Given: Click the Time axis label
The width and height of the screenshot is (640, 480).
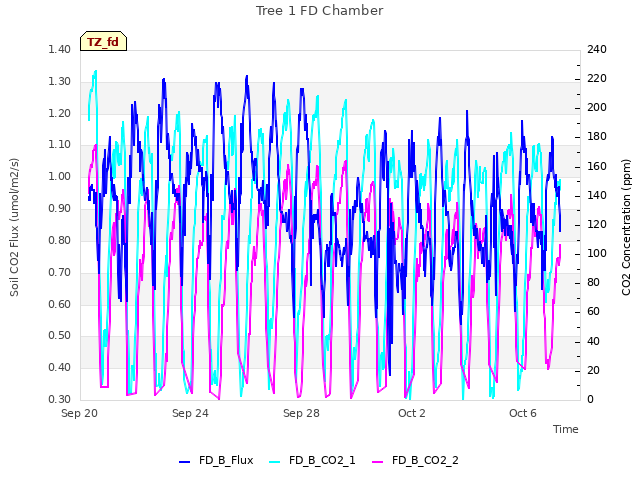Looking at the screenshot, I should (x=565, y=429).
